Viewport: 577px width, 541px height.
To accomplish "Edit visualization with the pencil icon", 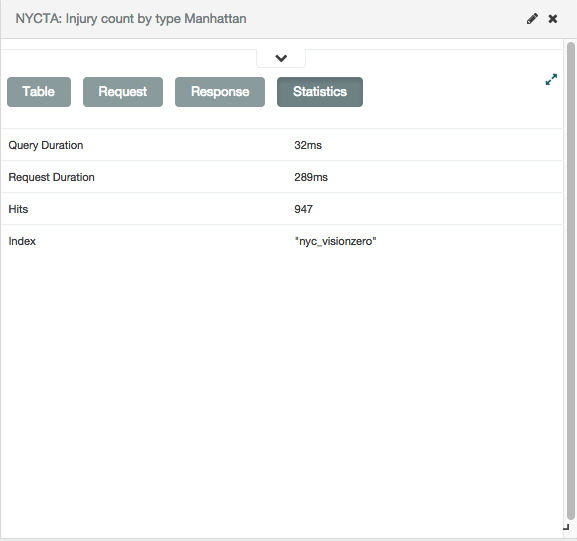I will point(532,19).
